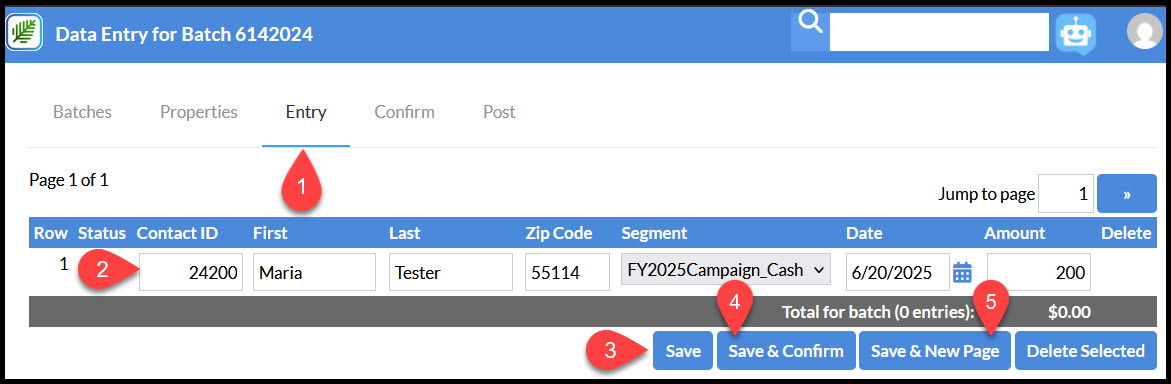This screenshot has height=384, width=1171.
Task: Click the green leaf app logo
Action: point(25,33)
